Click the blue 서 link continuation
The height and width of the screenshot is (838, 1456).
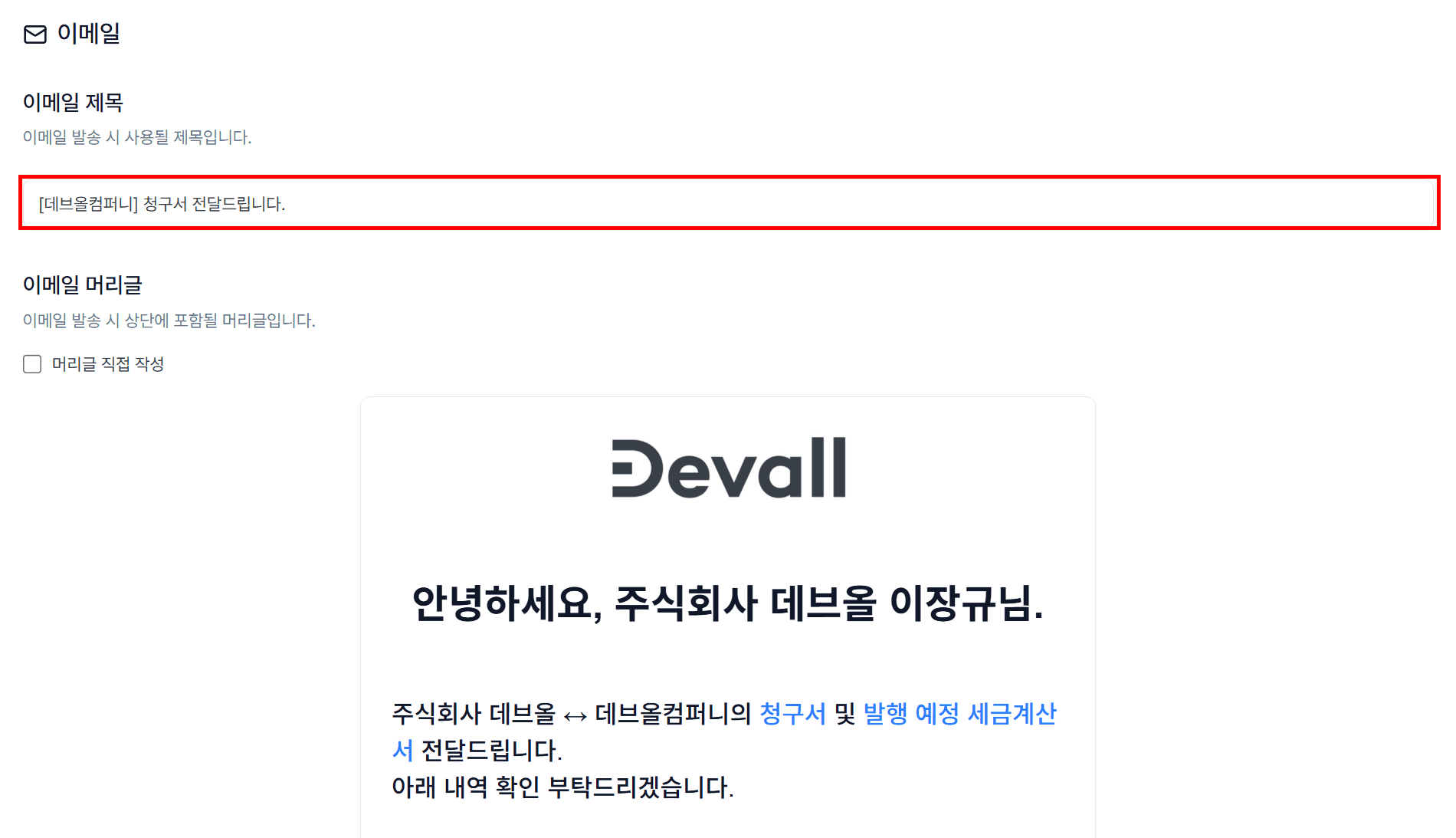tap(403, 751)
